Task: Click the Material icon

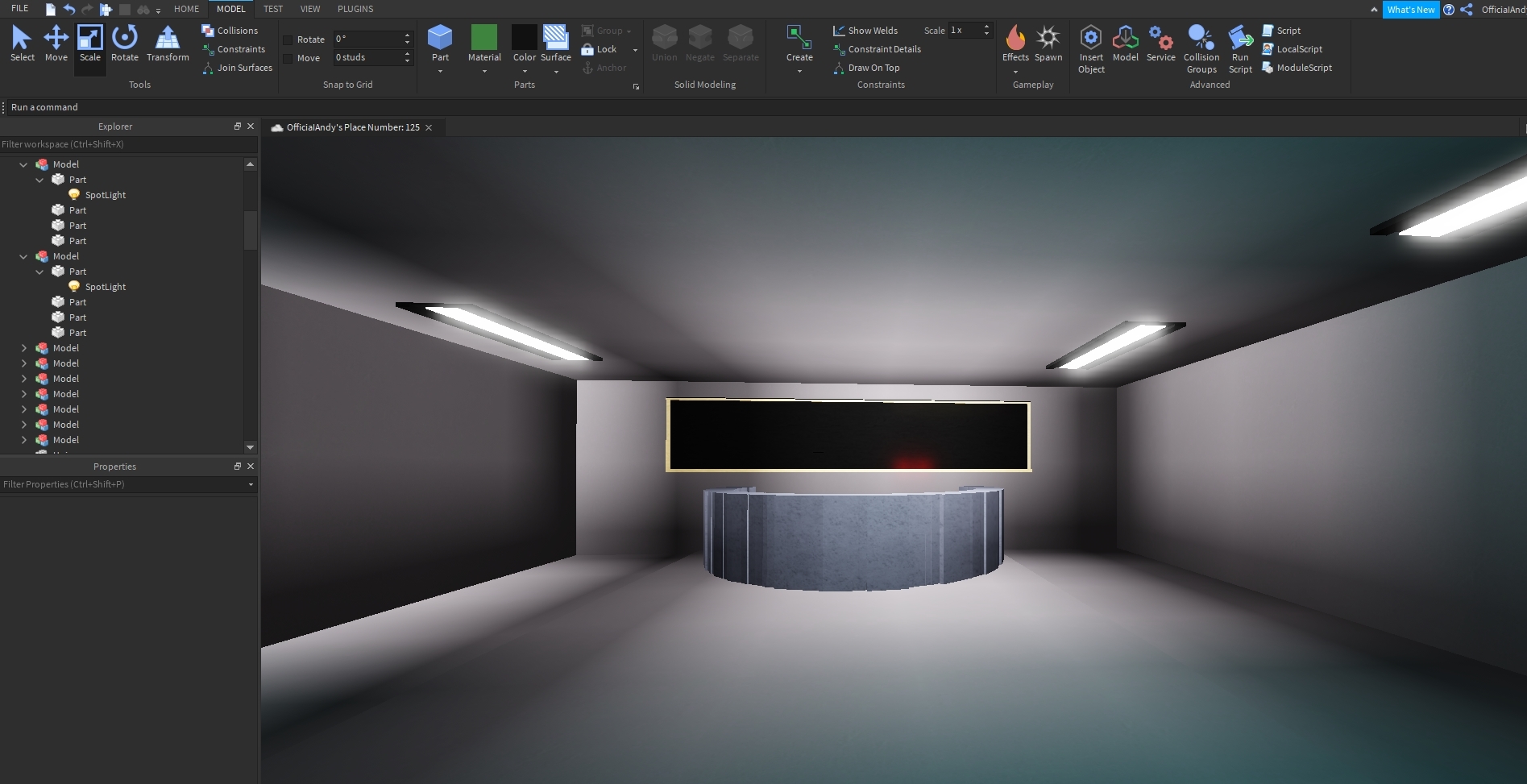Action: pyautogui.click(x=484, y=38)
